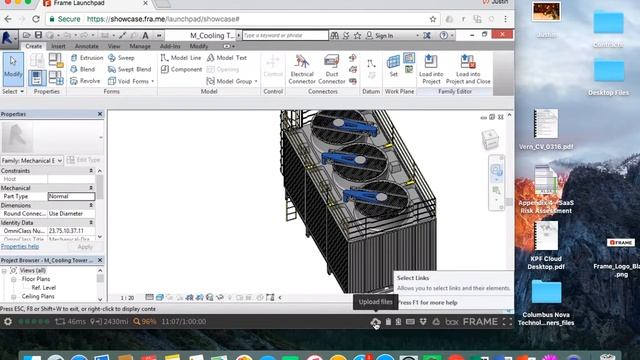The image size is (640, 360).
Task: Click the Frame Upload files cloud icon
Action: [375, 322]
